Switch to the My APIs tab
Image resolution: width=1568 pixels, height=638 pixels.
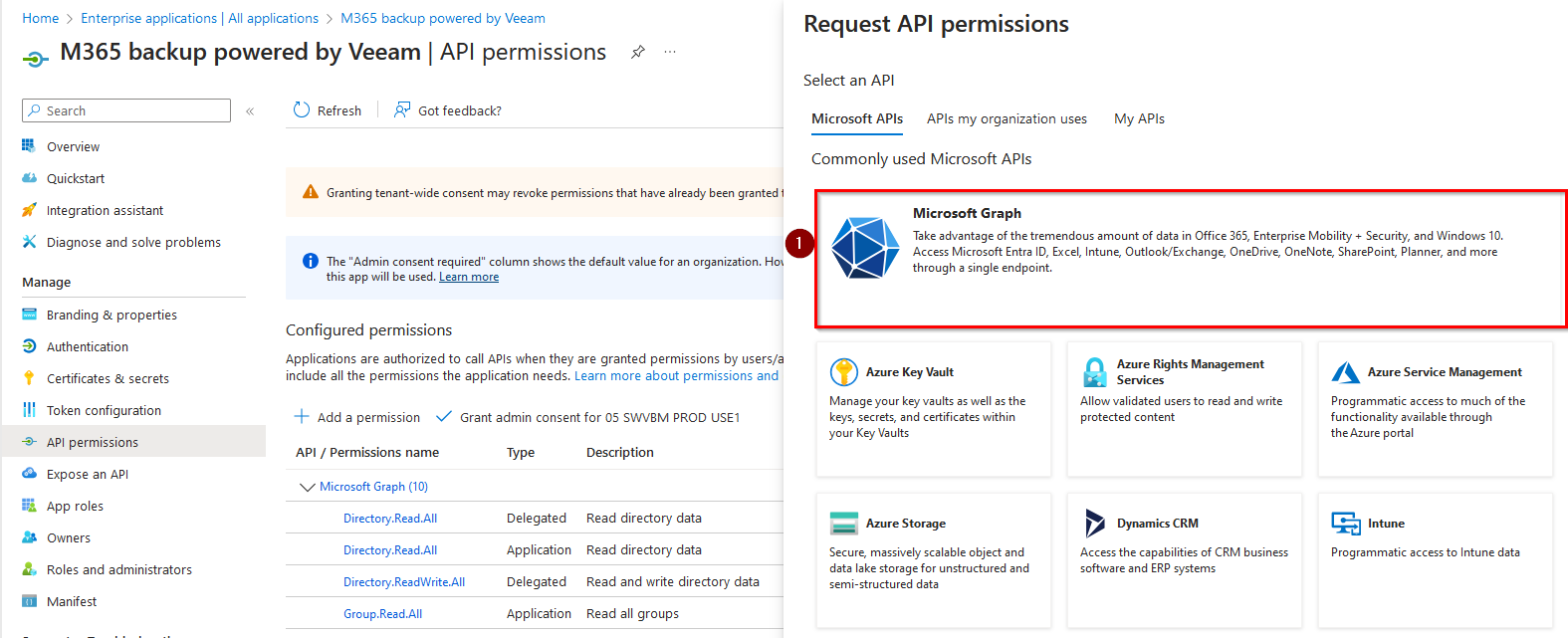click(1139, 118)
